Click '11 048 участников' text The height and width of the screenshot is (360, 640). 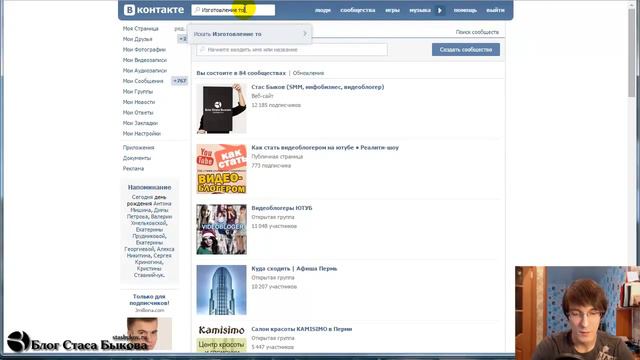pos(274,226)
